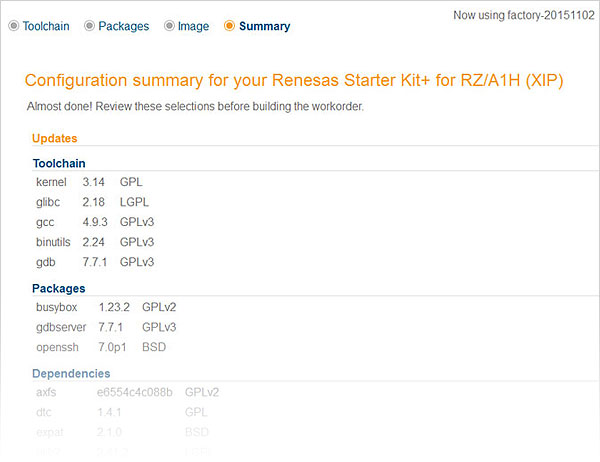Select the Packages step radio button
The image size is (600, 462).
point(89,26)
